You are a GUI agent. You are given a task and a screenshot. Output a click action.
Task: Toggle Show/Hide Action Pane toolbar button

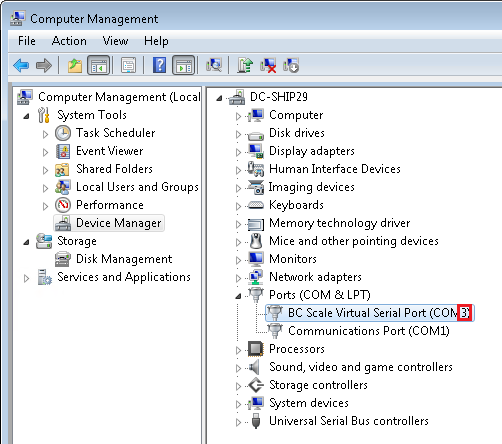[x=183, y=65]
